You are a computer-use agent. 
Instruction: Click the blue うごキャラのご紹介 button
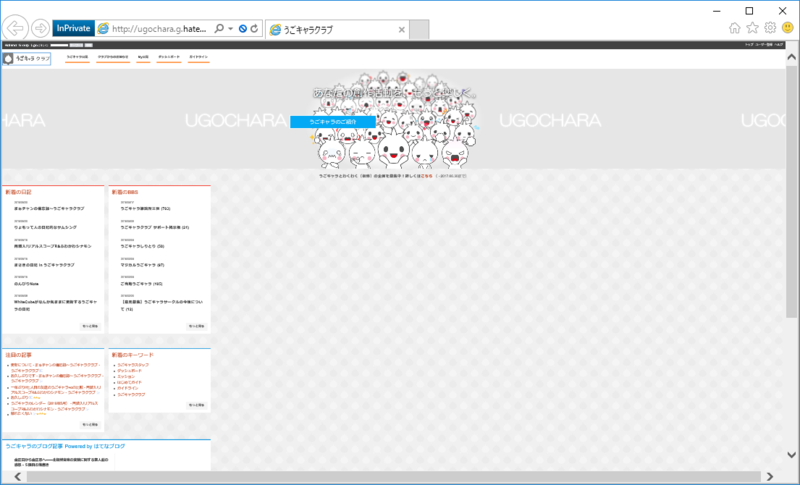point(333,122)
